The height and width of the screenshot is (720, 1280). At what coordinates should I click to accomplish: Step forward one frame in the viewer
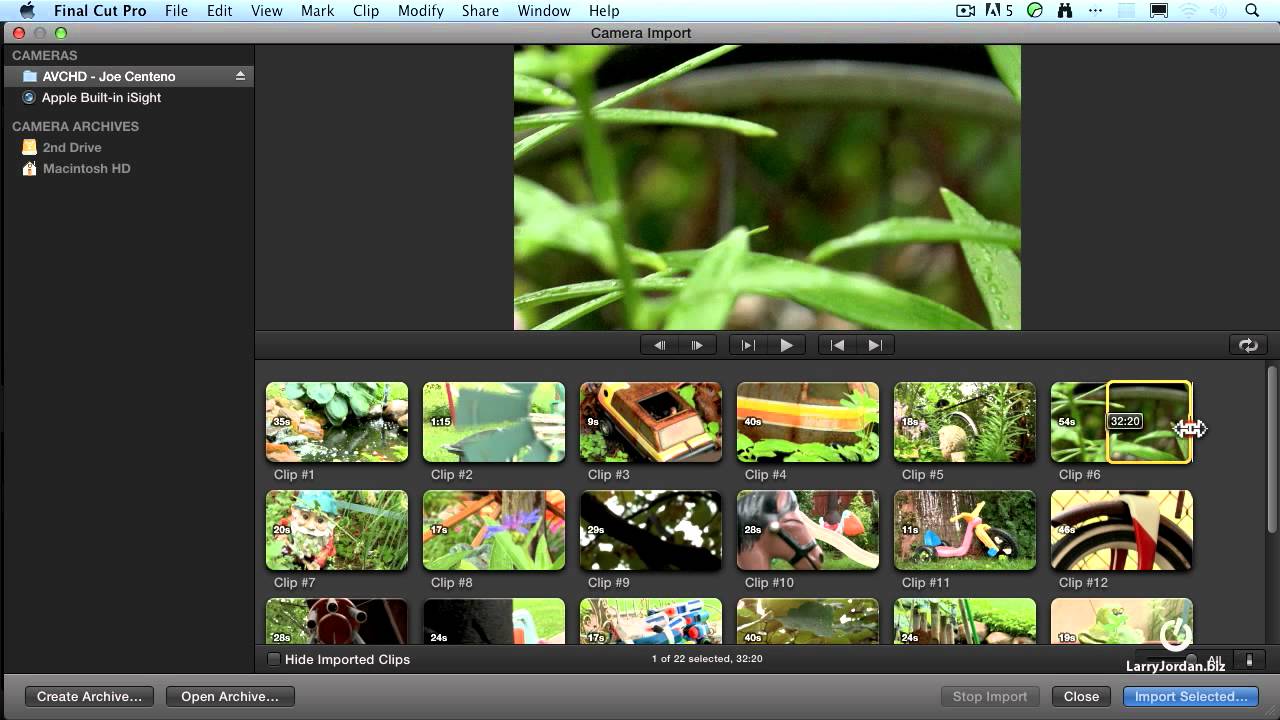pos(697,345)
